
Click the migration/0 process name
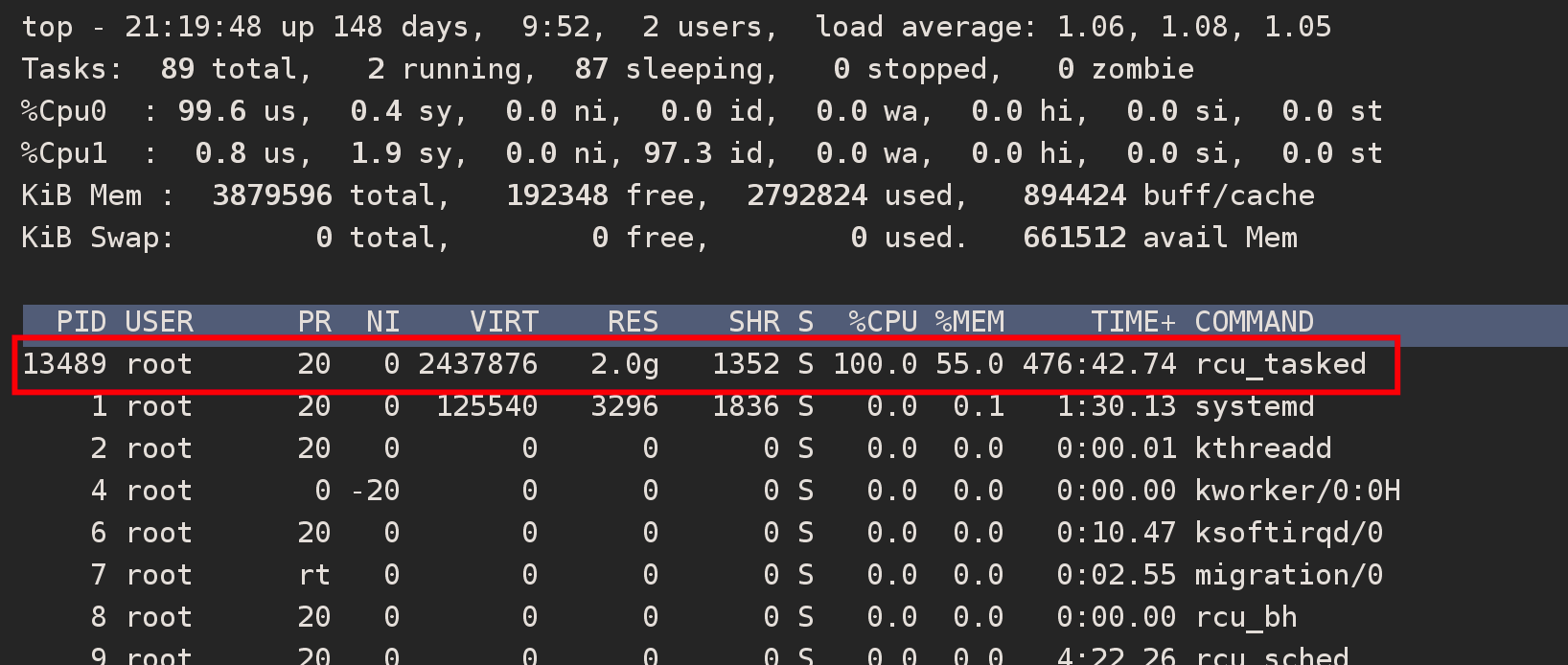click(x=1288, y=575)
